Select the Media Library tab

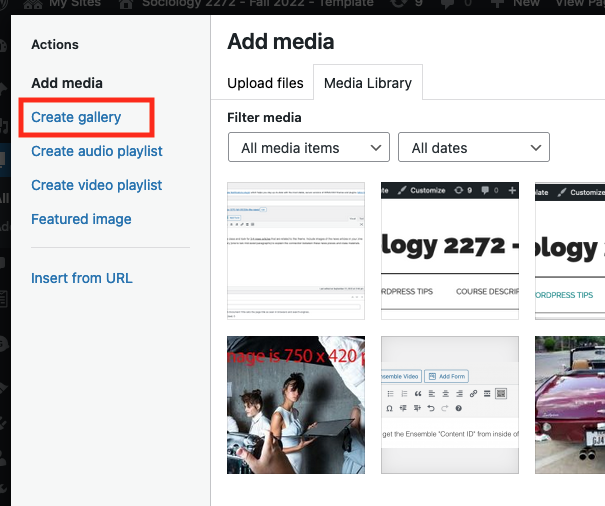(368, 83)
